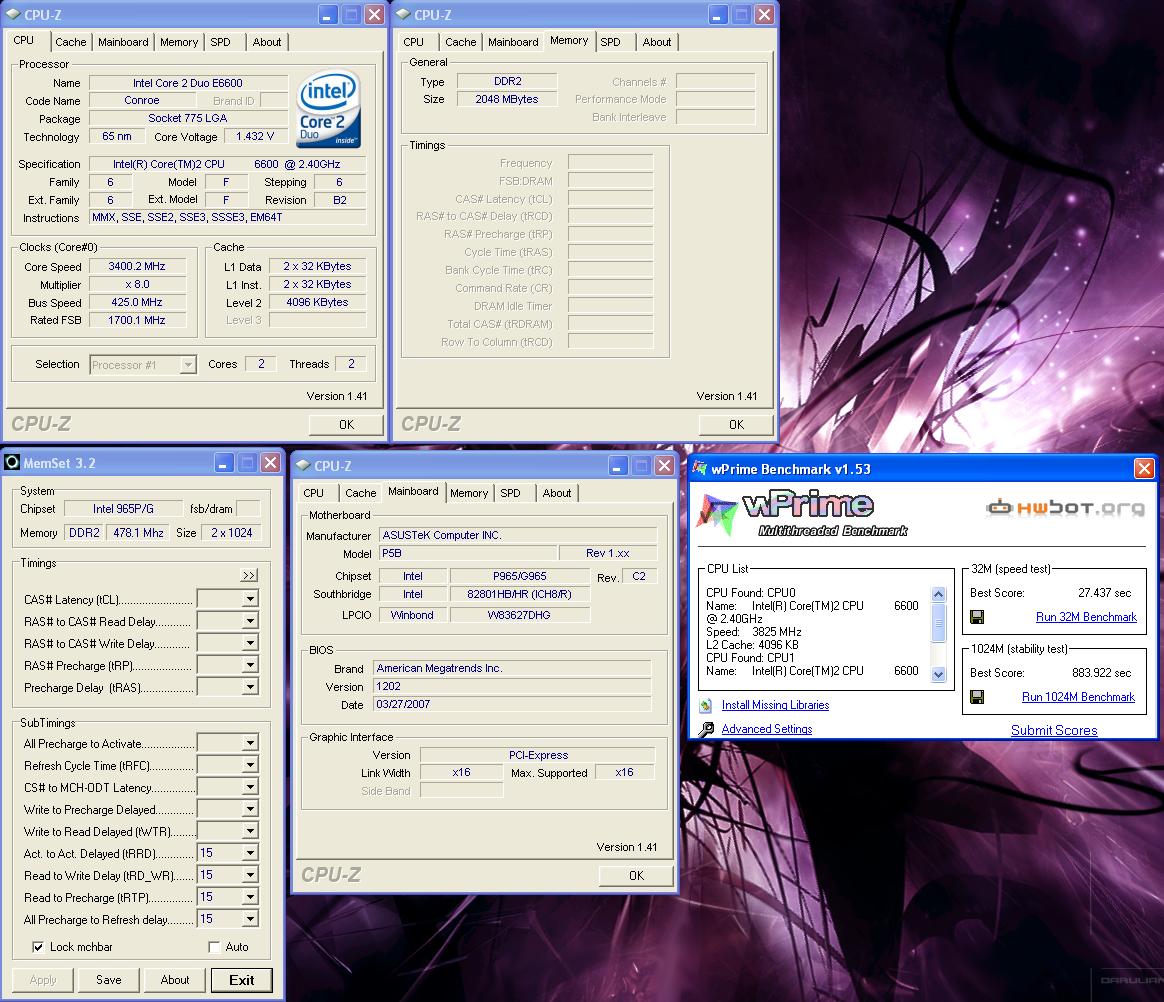Open the Read to Precharge (tRTP) dropdown

tap(250, 897)
